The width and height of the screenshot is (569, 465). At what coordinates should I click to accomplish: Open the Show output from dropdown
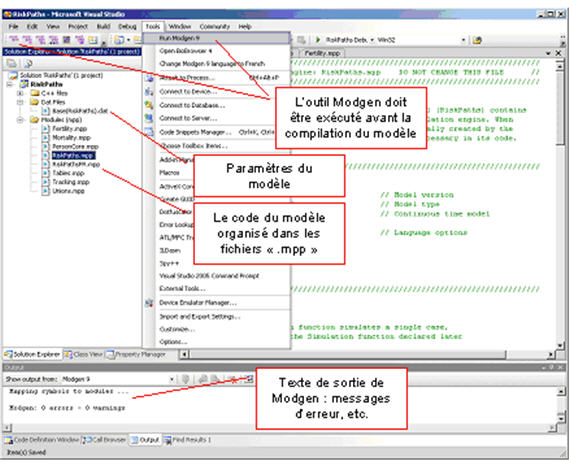(171, 379)
